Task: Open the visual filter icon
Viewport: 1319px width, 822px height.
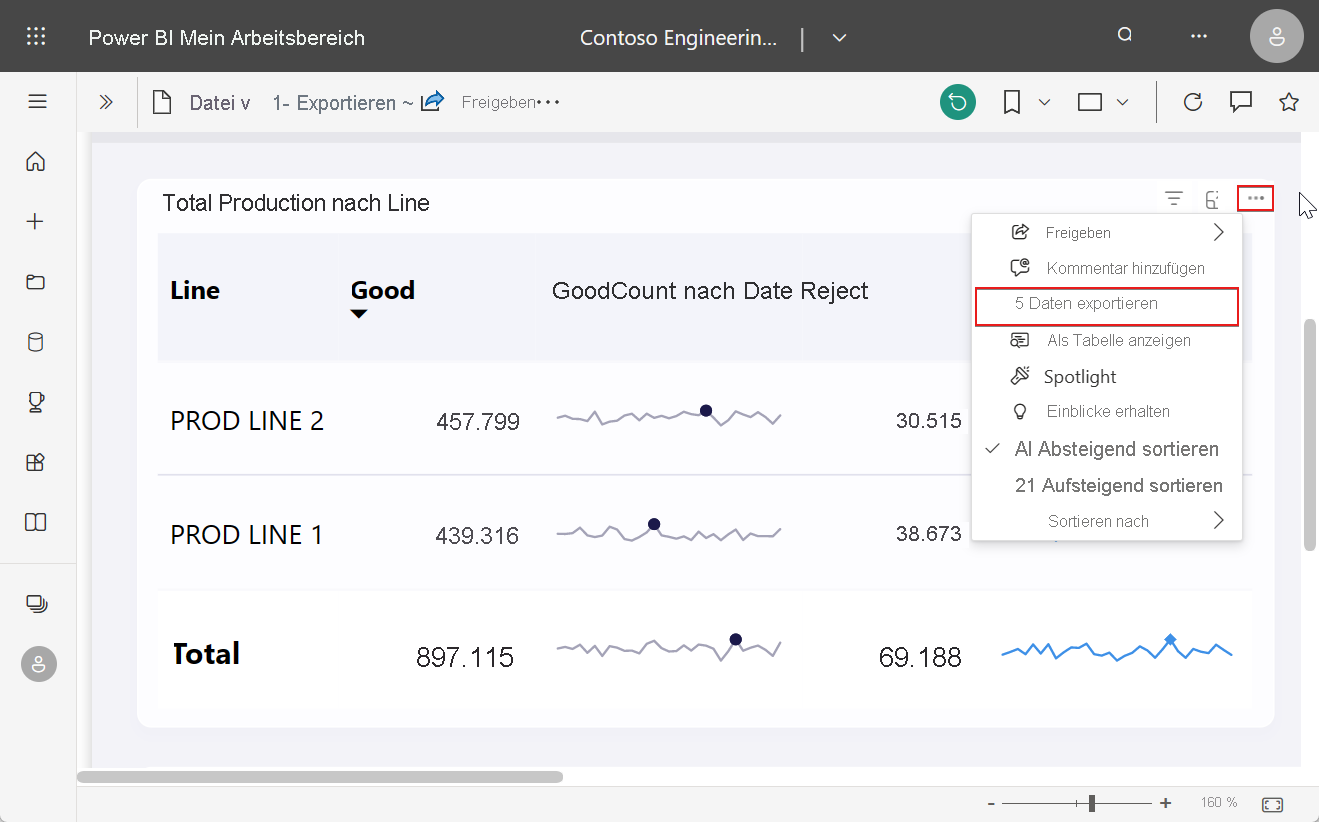Action: [1174, 199]
